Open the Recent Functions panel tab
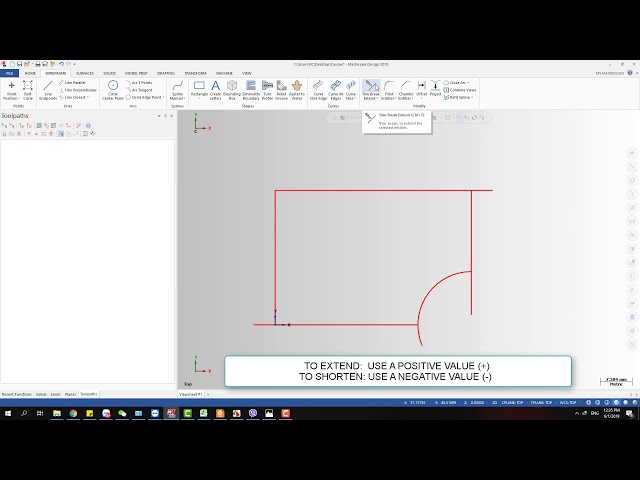The image size is (640, 480). click(x=17, y=394)
